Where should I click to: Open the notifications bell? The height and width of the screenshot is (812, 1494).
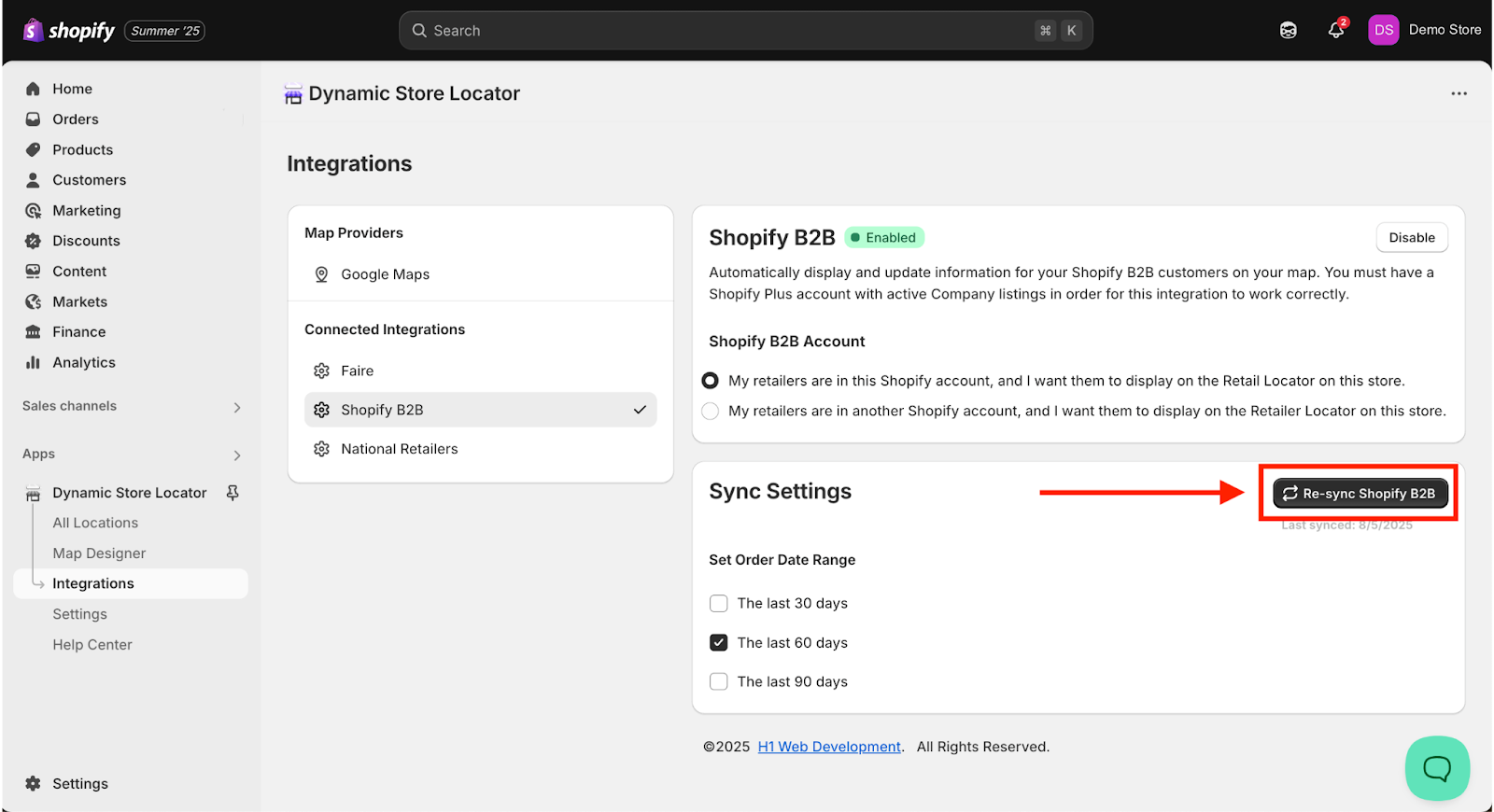click(x=1336, y=31)
